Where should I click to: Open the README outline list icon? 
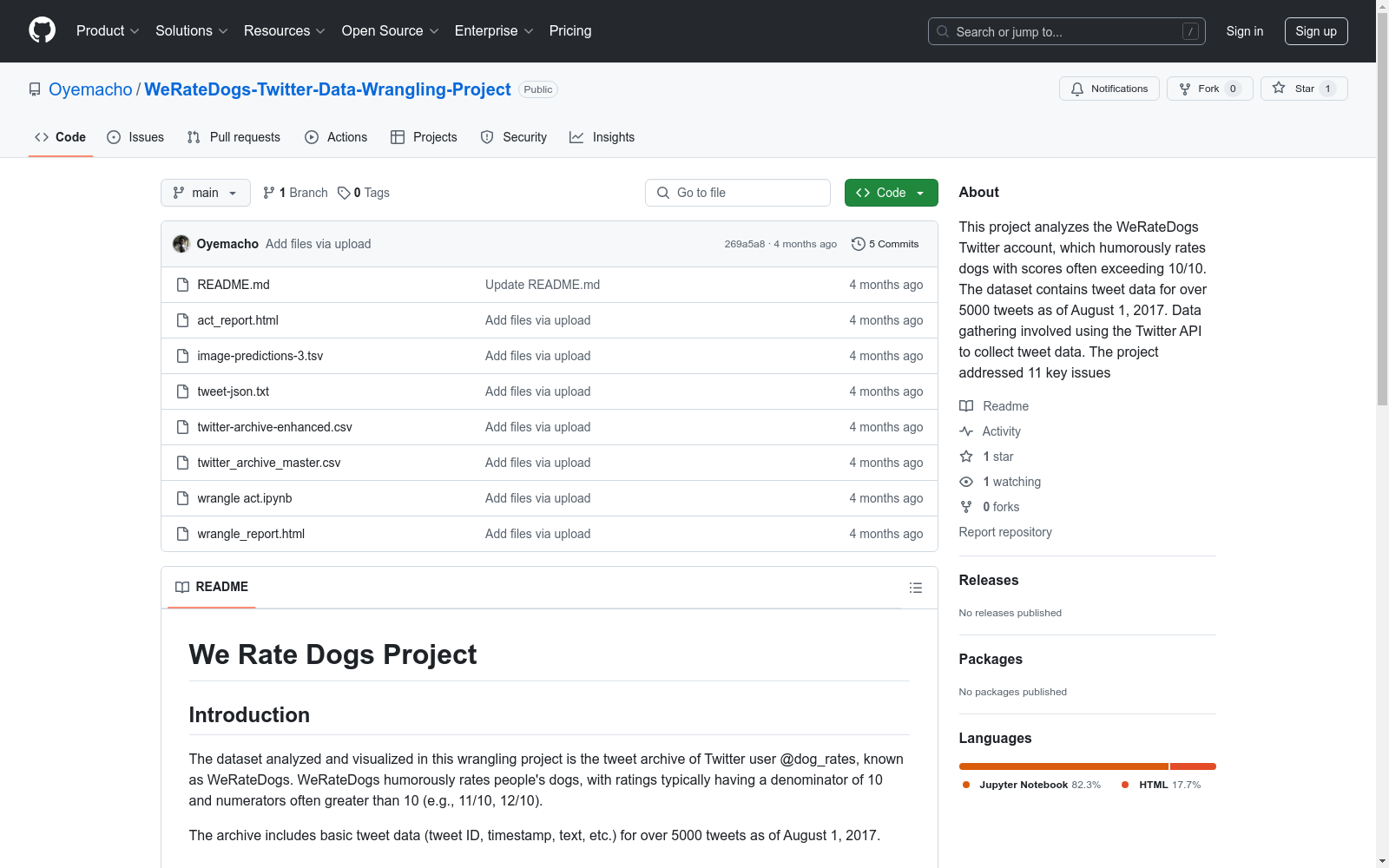[916, 588]
